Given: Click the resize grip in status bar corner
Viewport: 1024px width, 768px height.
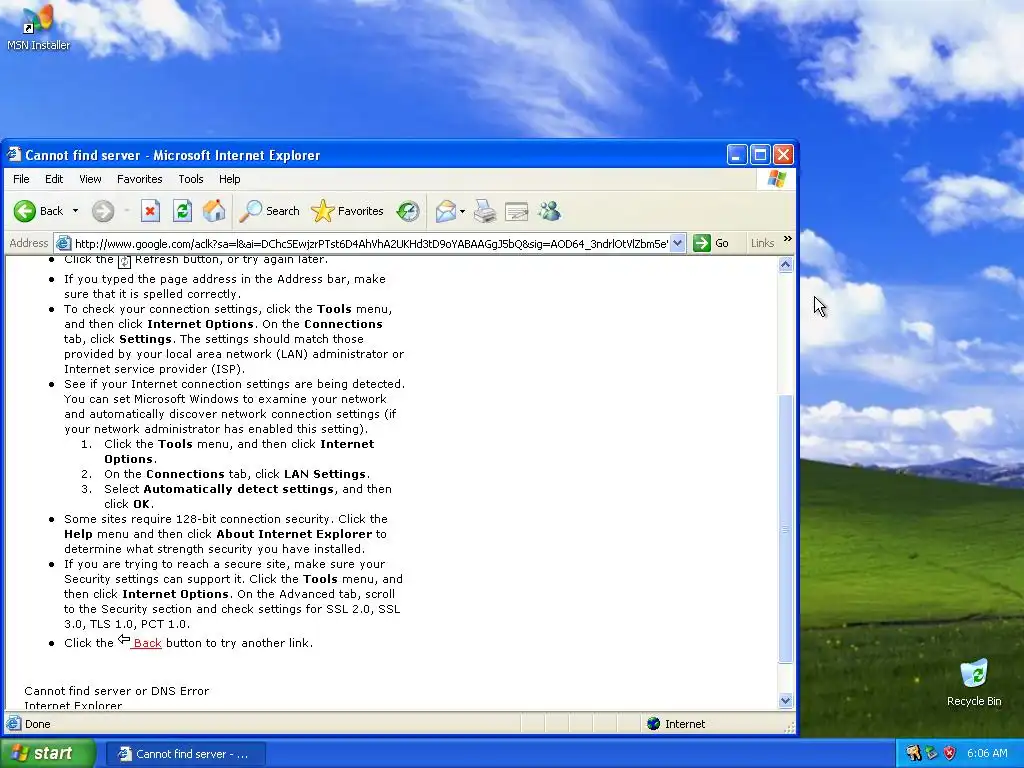Looking at the screenshot, I should pos(789,726).
